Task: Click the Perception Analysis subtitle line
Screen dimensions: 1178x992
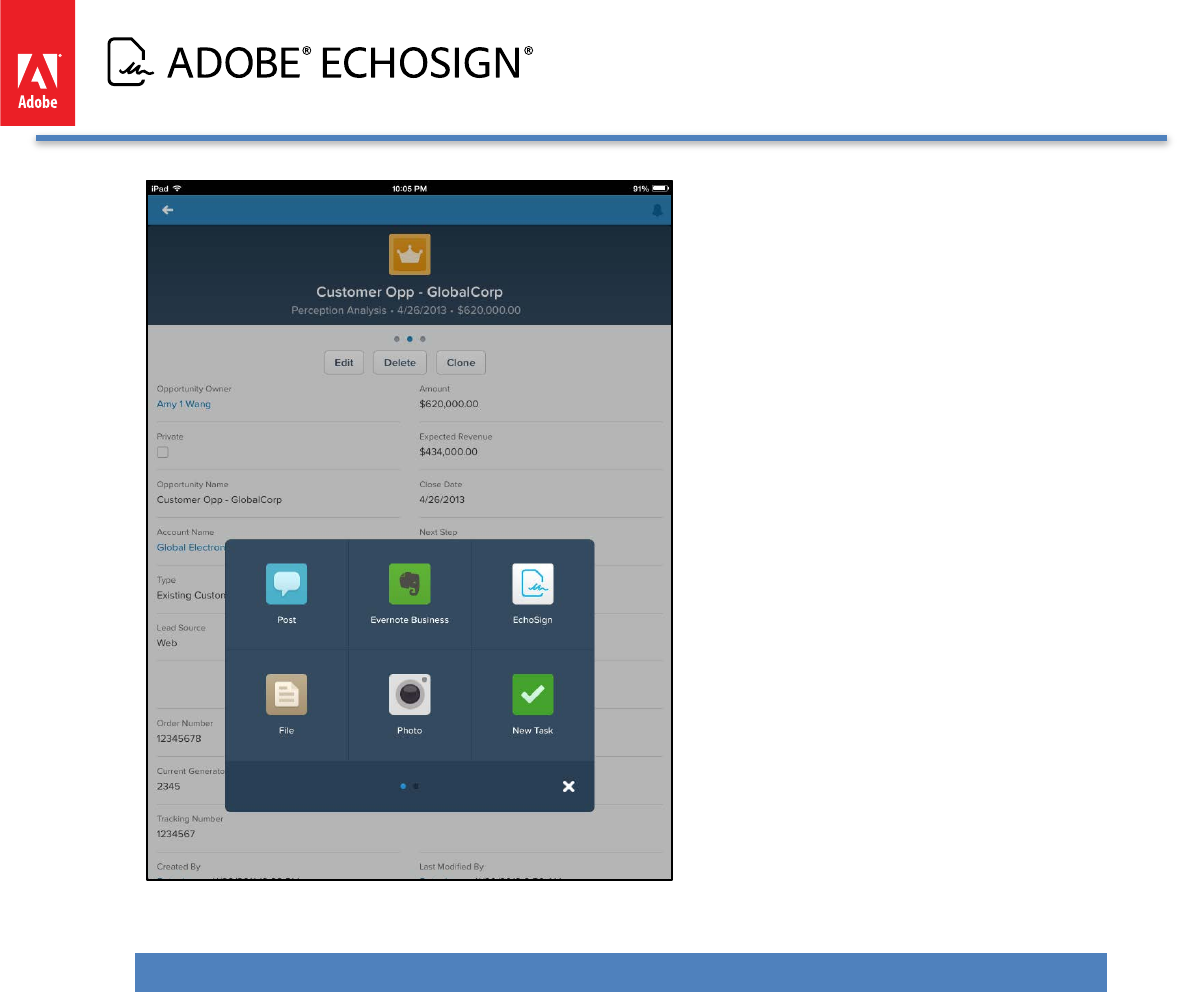Action: pyautogui.click(x=406, y=310)
